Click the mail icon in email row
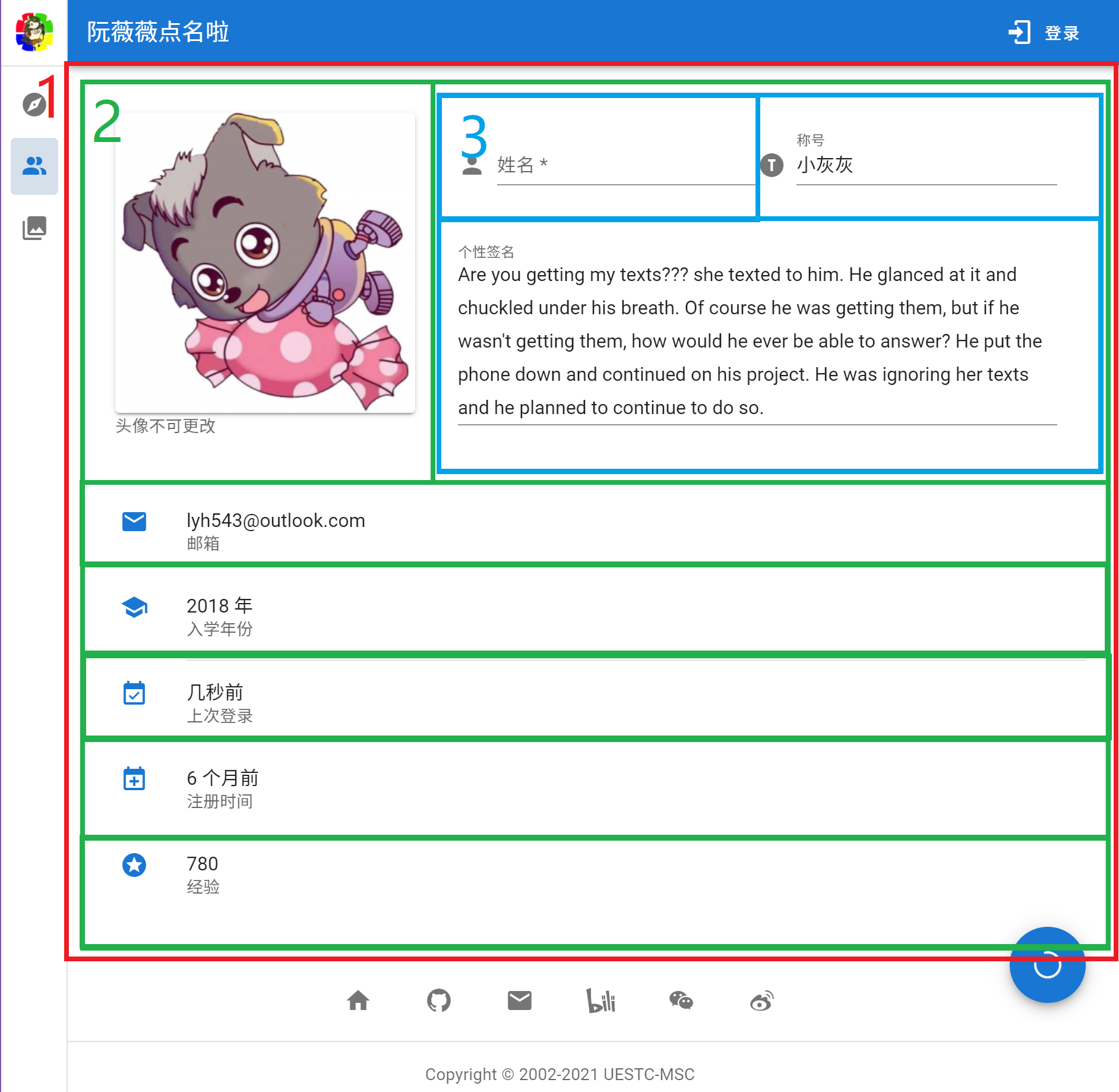Image resolution: width=1119 pixels, height=1092 pixels. pyautogui.click(x=134, y=521)
